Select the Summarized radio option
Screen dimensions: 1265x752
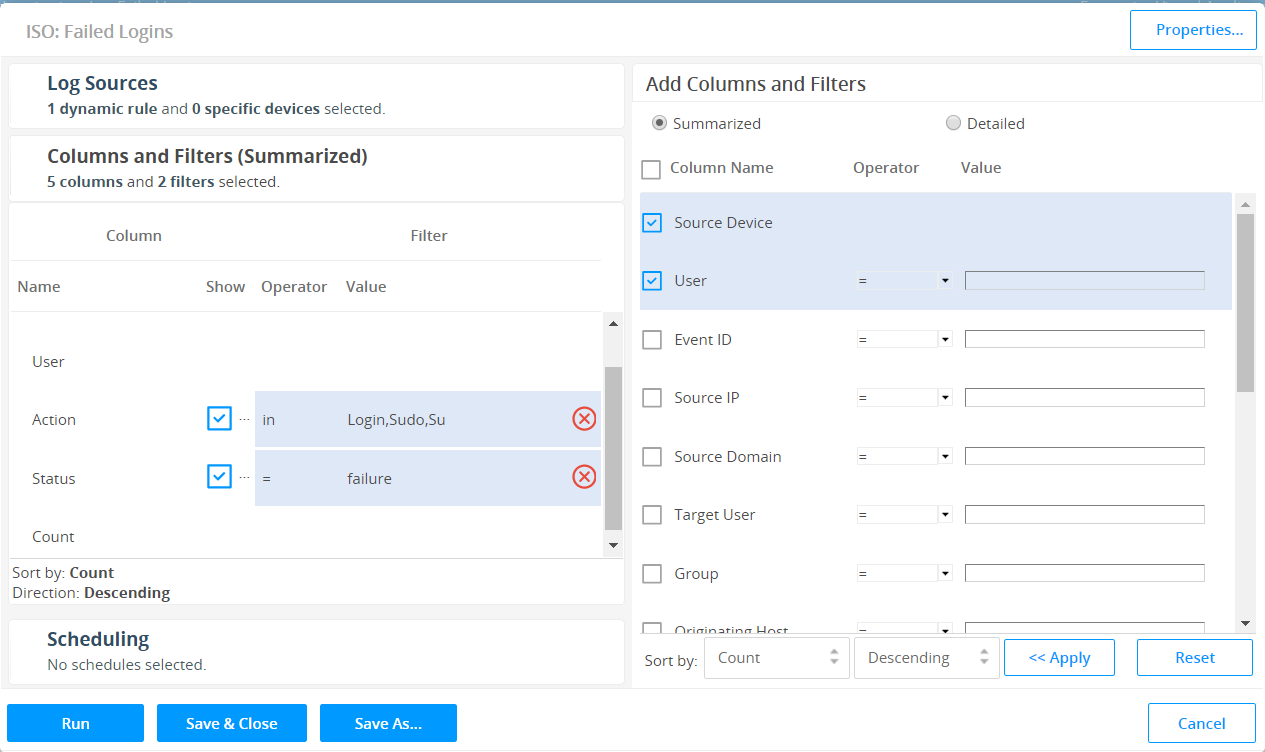click(x=660, y=124)
